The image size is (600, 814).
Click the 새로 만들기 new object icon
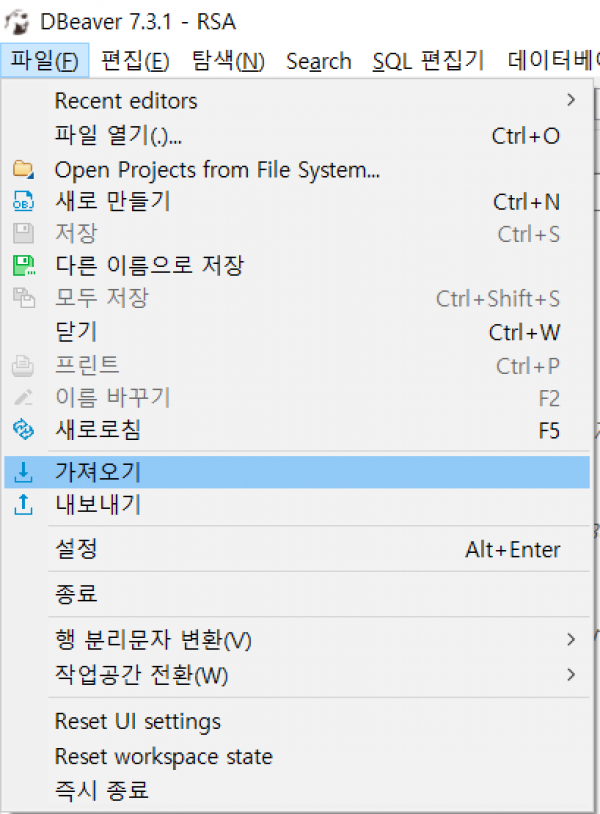point(23,201)
